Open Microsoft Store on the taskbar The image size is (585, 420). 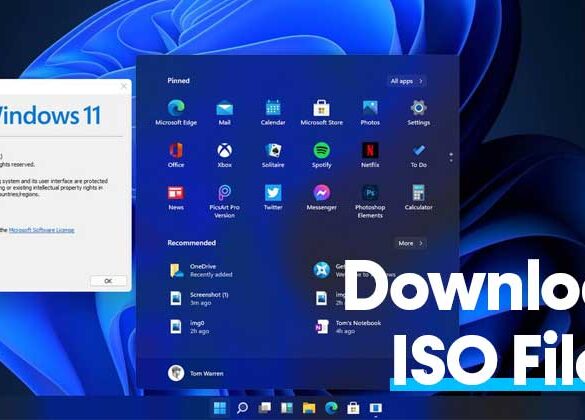(x=353, y=408)
